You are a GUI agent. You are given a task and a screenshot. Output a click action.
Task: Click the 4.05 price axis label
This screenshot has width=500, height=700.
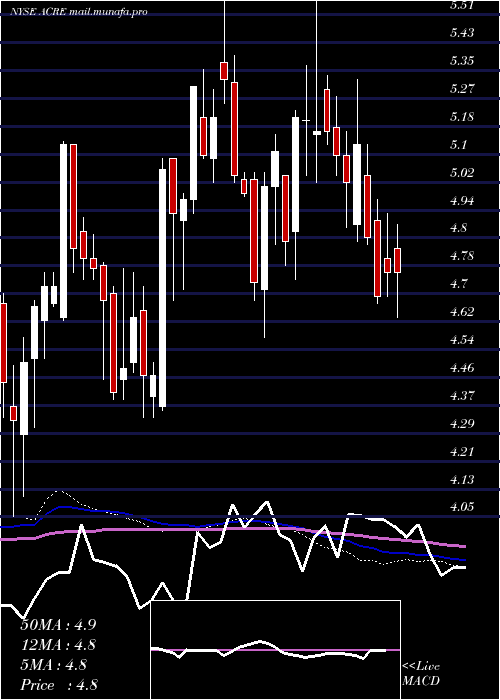tap(462, 507)
